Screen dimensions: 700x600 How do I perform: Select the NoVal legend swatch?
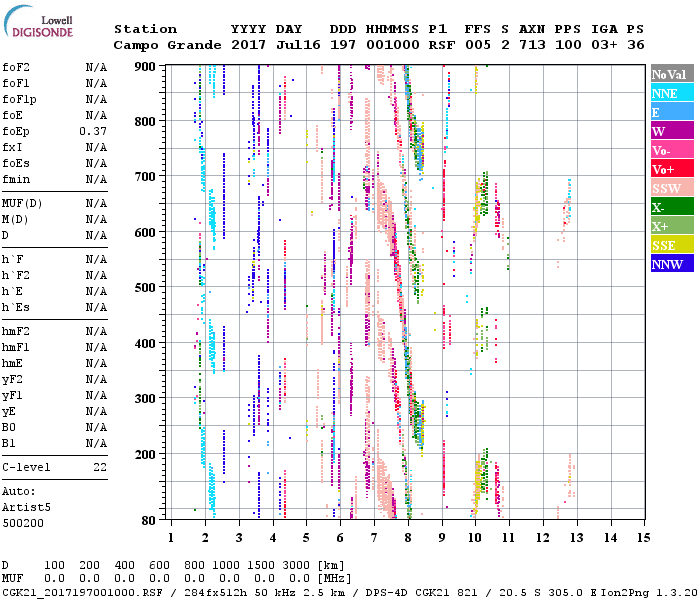(671, 74)
